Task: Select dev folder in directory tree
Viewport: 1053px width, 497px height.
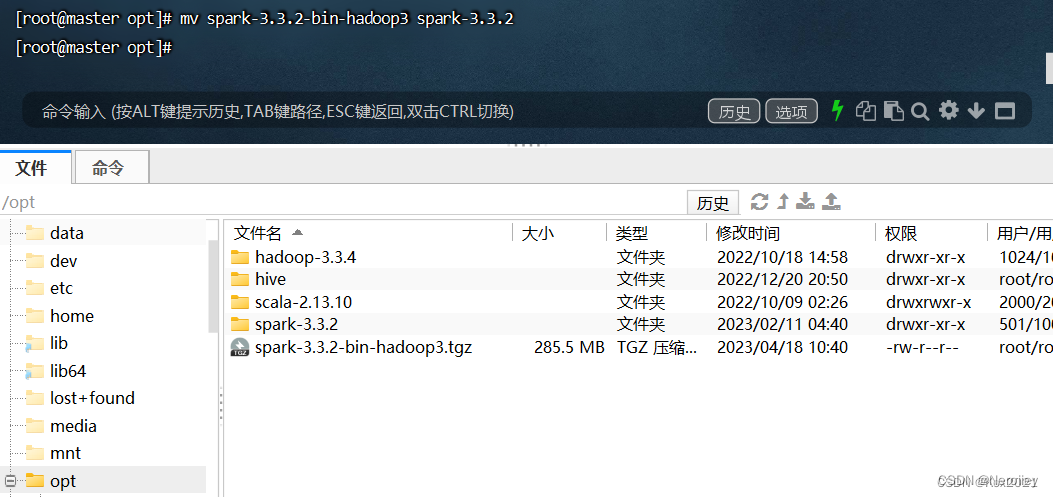Action: pos(64,261)
